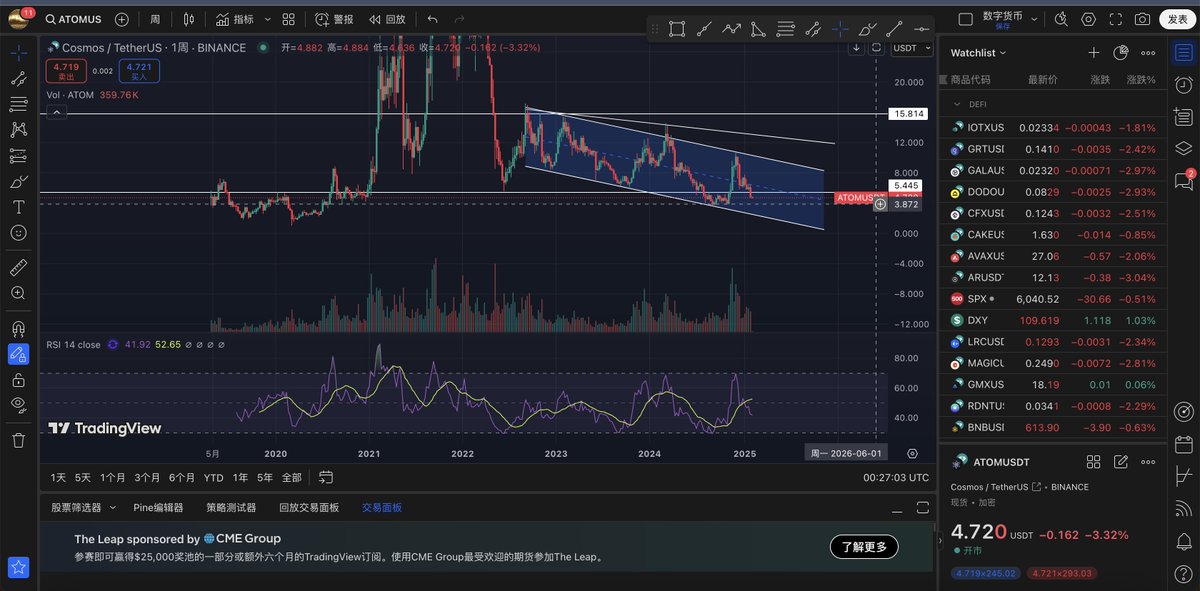Click the 4.721 买入 buy button
Viewport: 1200px width, 591px height.
coord(137,71)
